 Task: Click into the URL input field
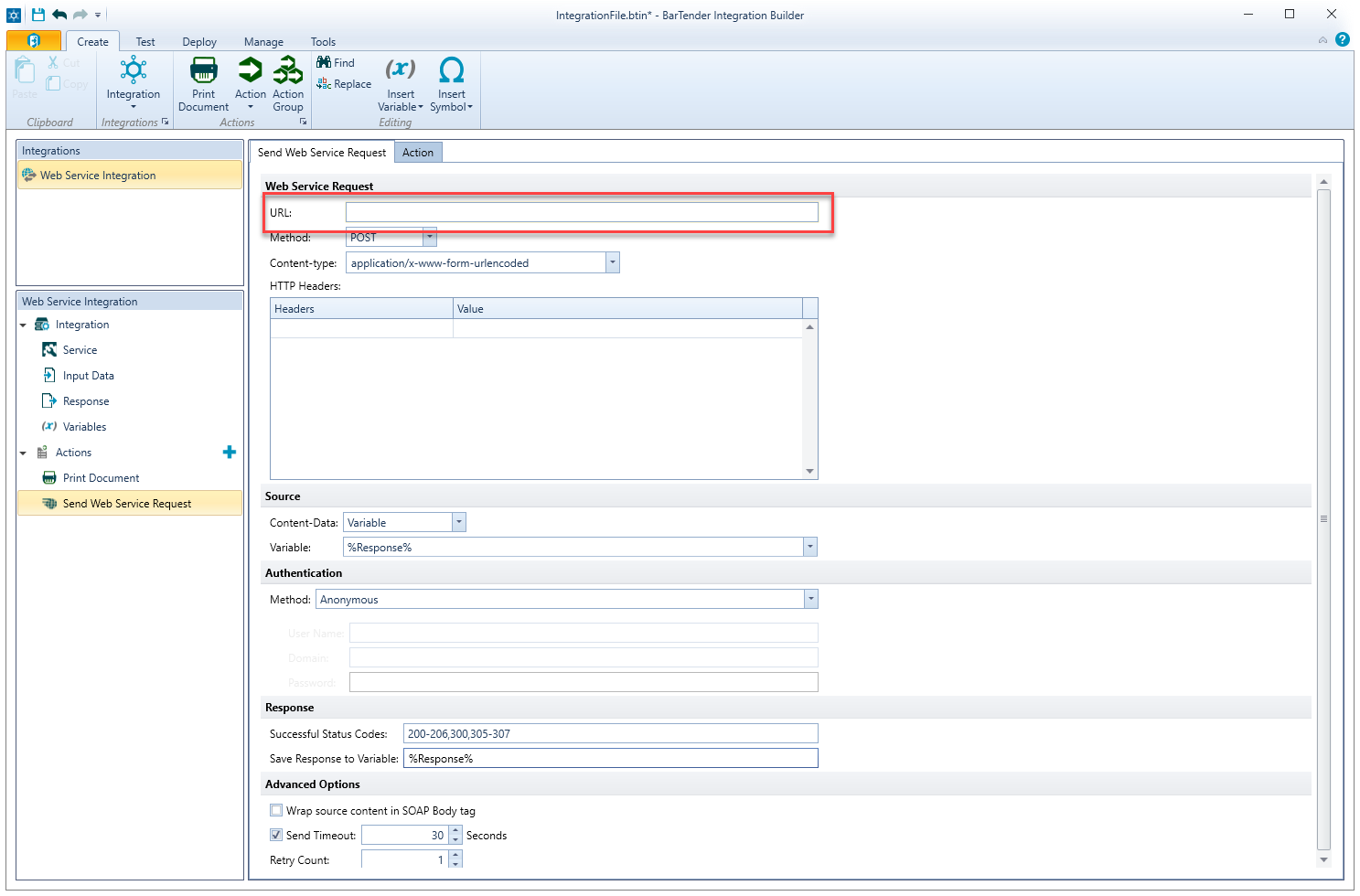(582, 212)
